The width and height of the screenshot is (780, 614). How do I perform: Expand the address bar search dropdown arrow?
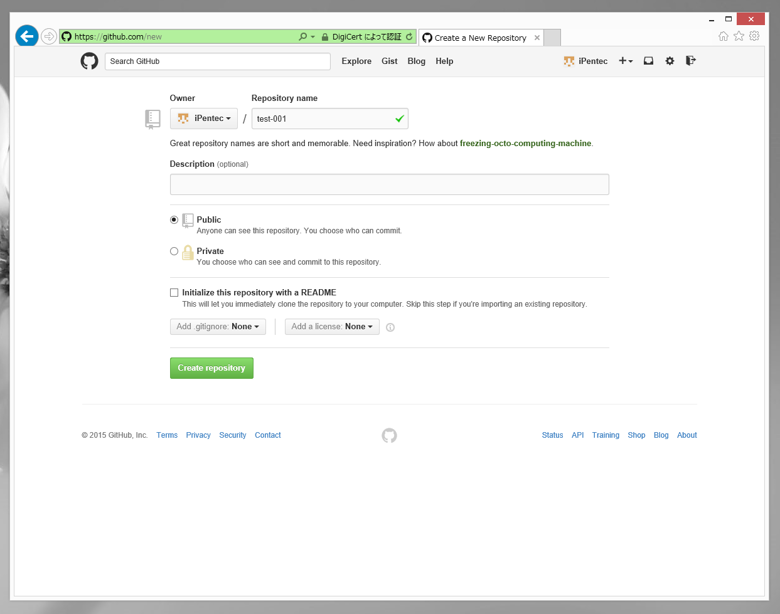tap(313, 37)
